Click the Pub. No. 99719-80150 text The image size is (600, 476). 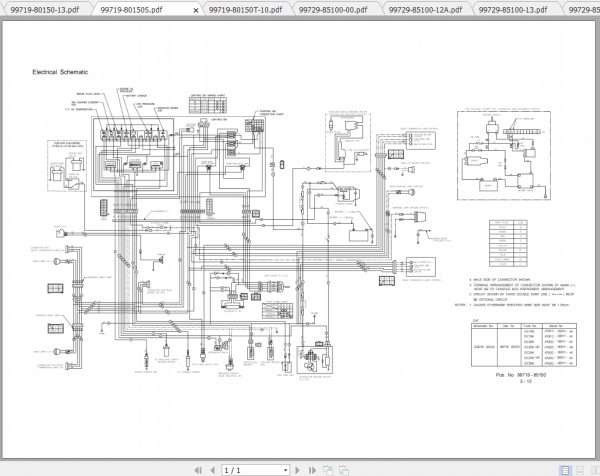tap(521, 375)
